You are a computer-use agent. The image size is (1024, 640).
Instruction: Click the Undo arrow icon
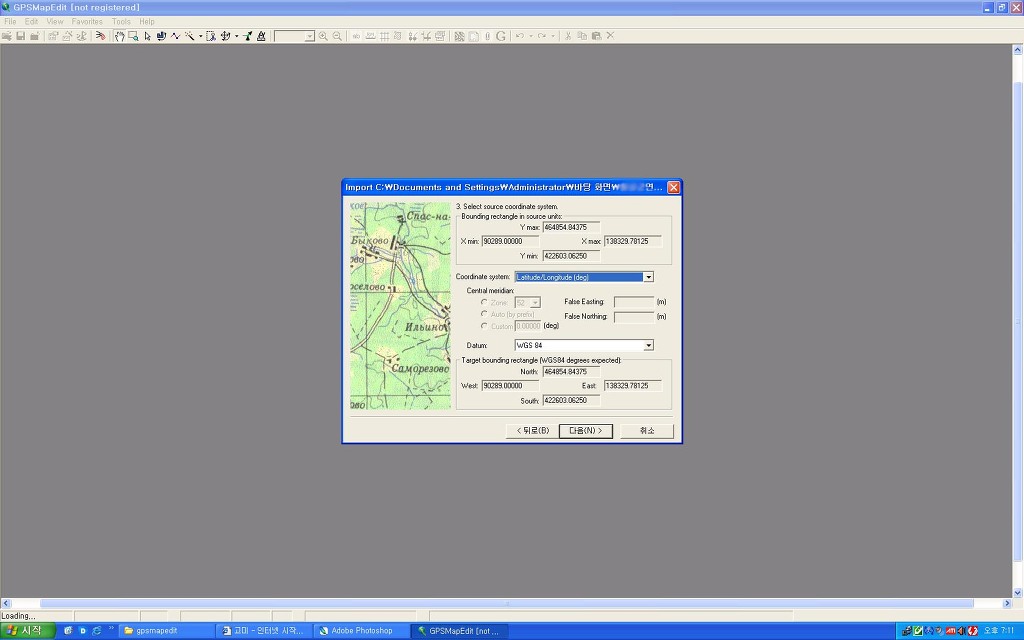519,36
